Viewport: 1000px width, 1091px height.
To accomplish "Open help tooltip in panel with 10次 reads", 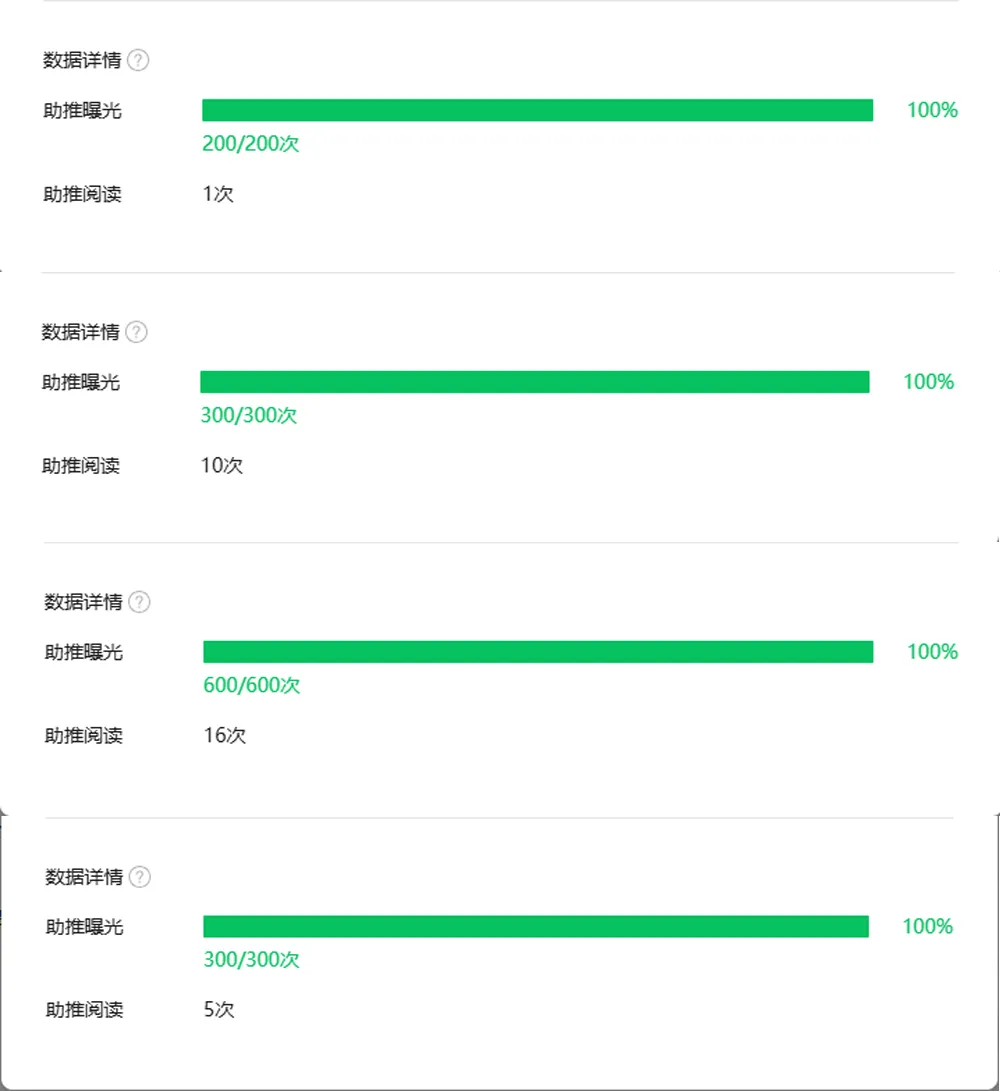I will pos(137,333).
